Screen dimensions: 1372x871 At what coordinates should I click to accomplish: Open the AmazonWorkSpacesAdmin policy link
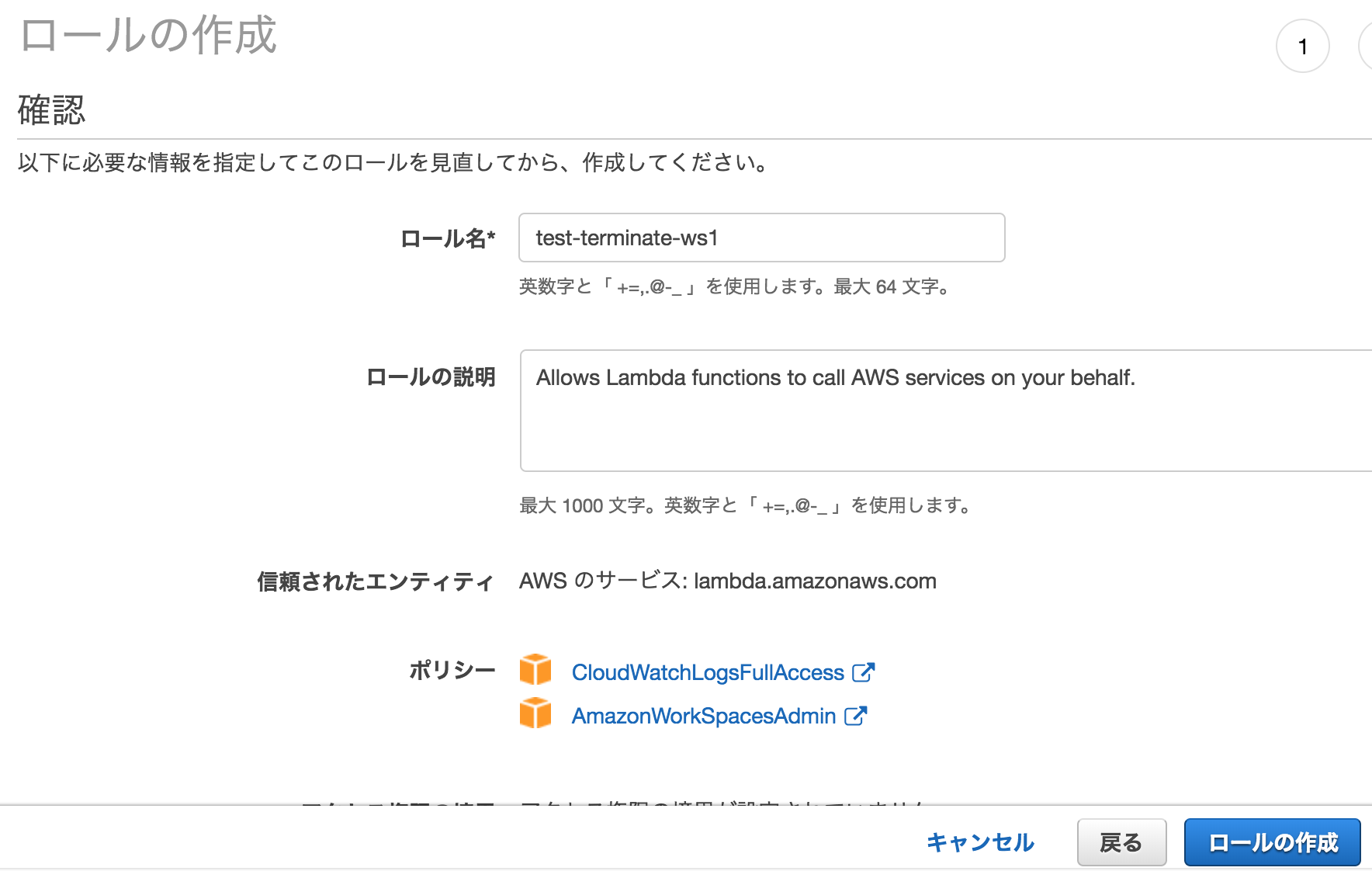pos(704,716)
